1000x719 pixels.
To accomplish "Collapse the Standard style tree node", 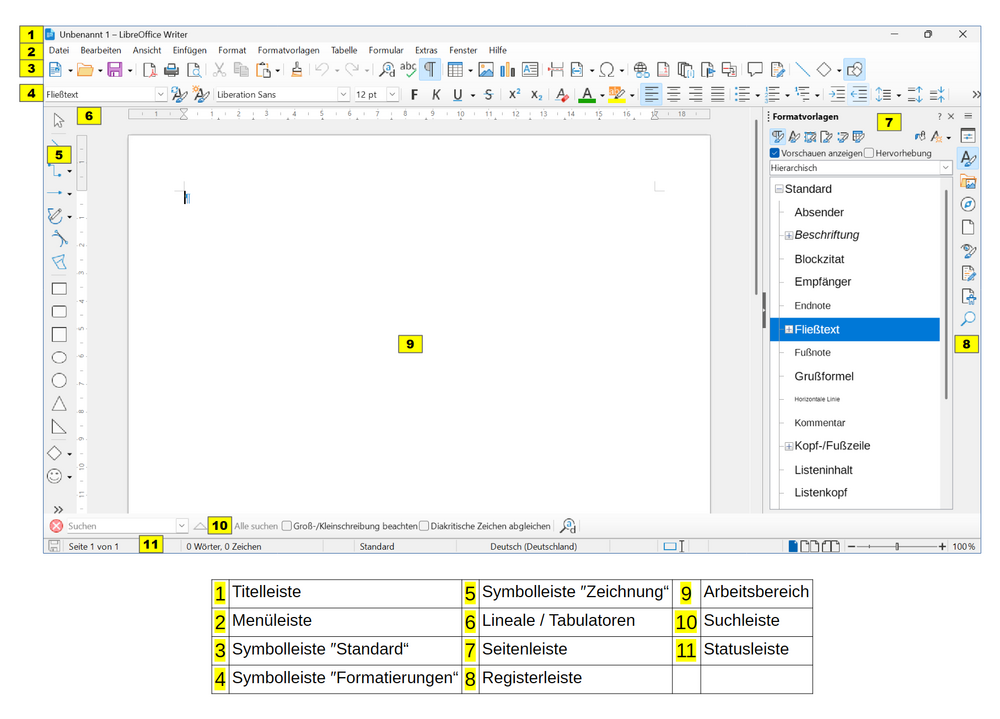I will point(779,189).
